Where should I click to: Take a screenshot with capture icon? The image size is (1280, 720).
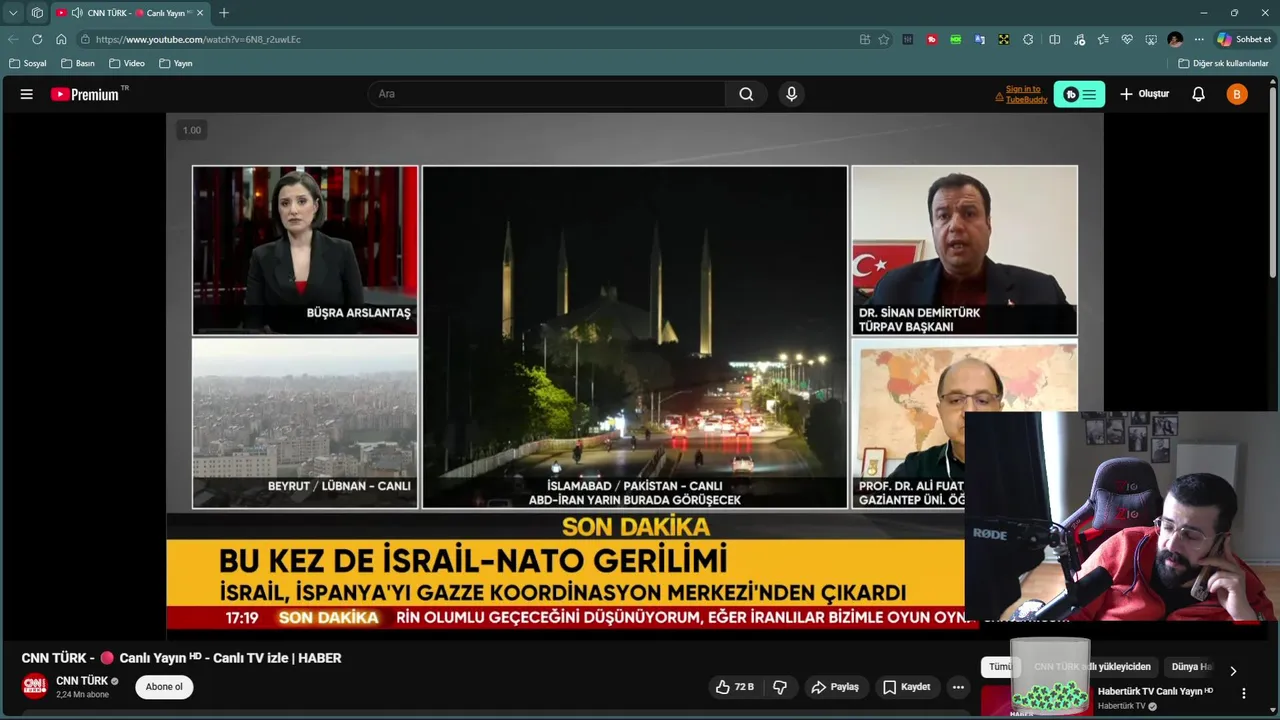coord(1151,39)
